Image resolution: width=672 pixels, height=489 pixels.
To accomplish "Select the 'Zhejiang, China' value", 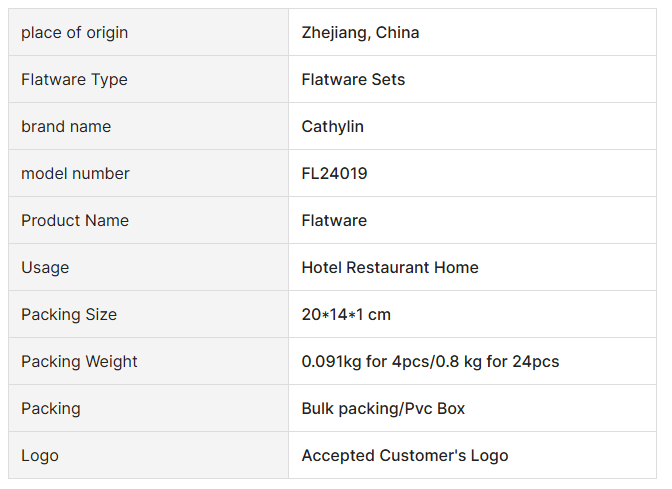I will tap(360, 33).
